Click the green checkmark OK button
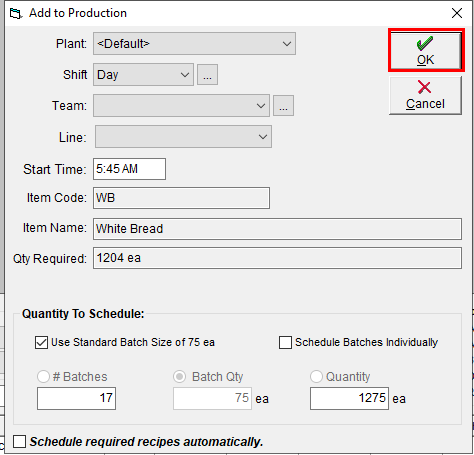 pos(426,50)
